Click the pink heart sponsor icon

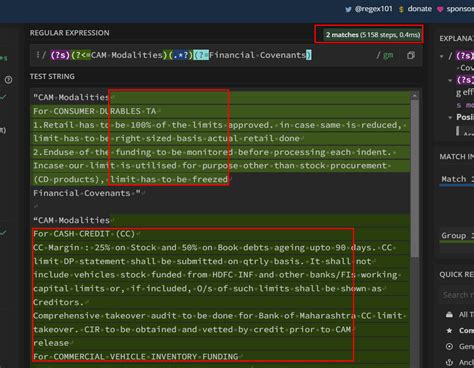point(440,9)
